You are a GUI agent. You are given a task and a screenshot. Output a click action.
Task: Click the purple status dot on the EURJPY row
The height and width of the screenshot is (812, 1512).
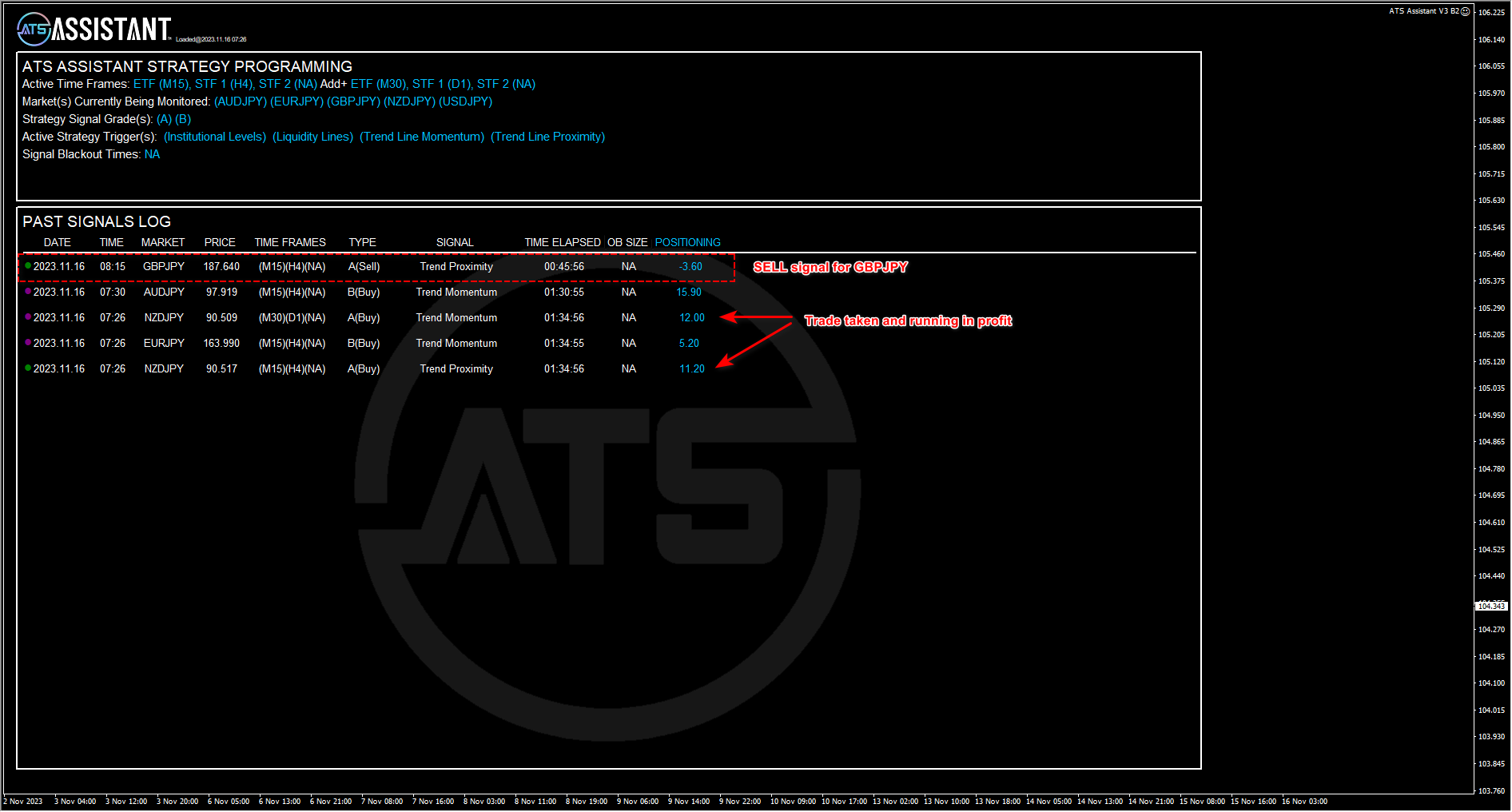coord(28,342)
